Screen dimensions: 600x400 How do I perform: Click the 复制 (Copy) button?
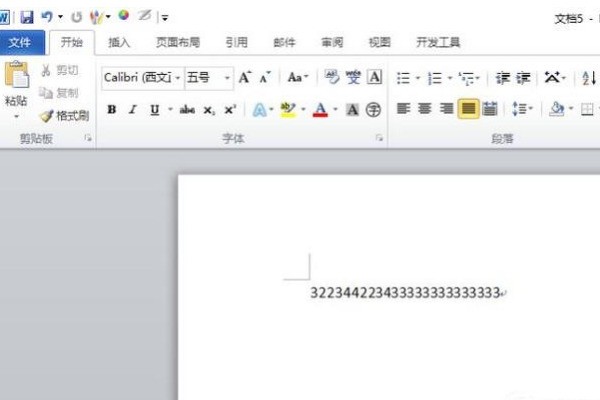[x=59, y=92]
